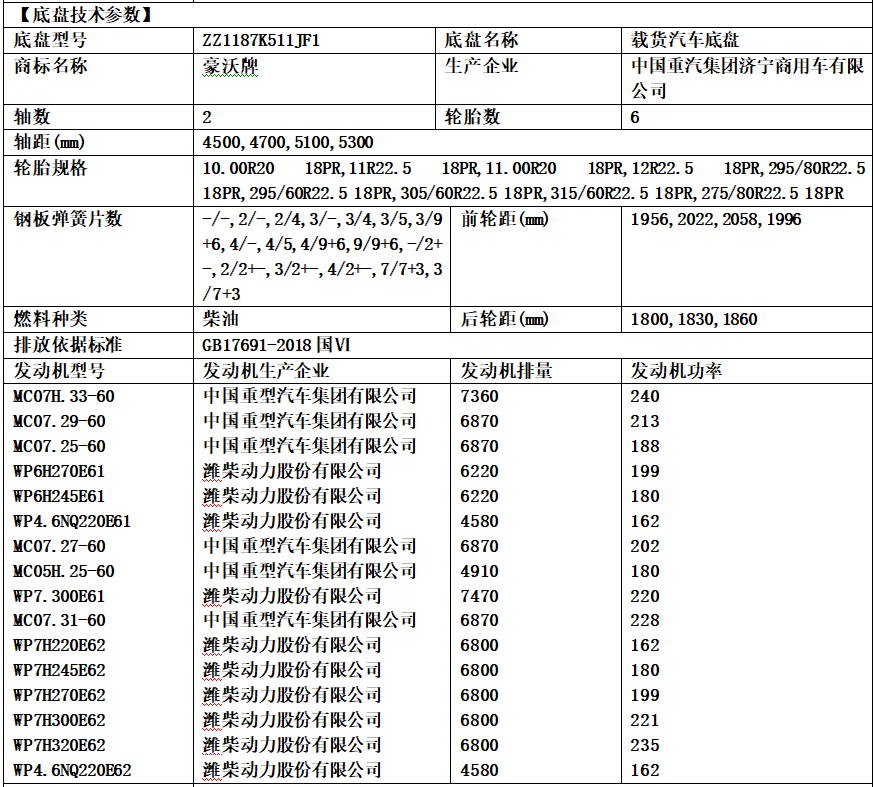
Task: Click engine model MC07H.33-60
Action: [64, 396]
